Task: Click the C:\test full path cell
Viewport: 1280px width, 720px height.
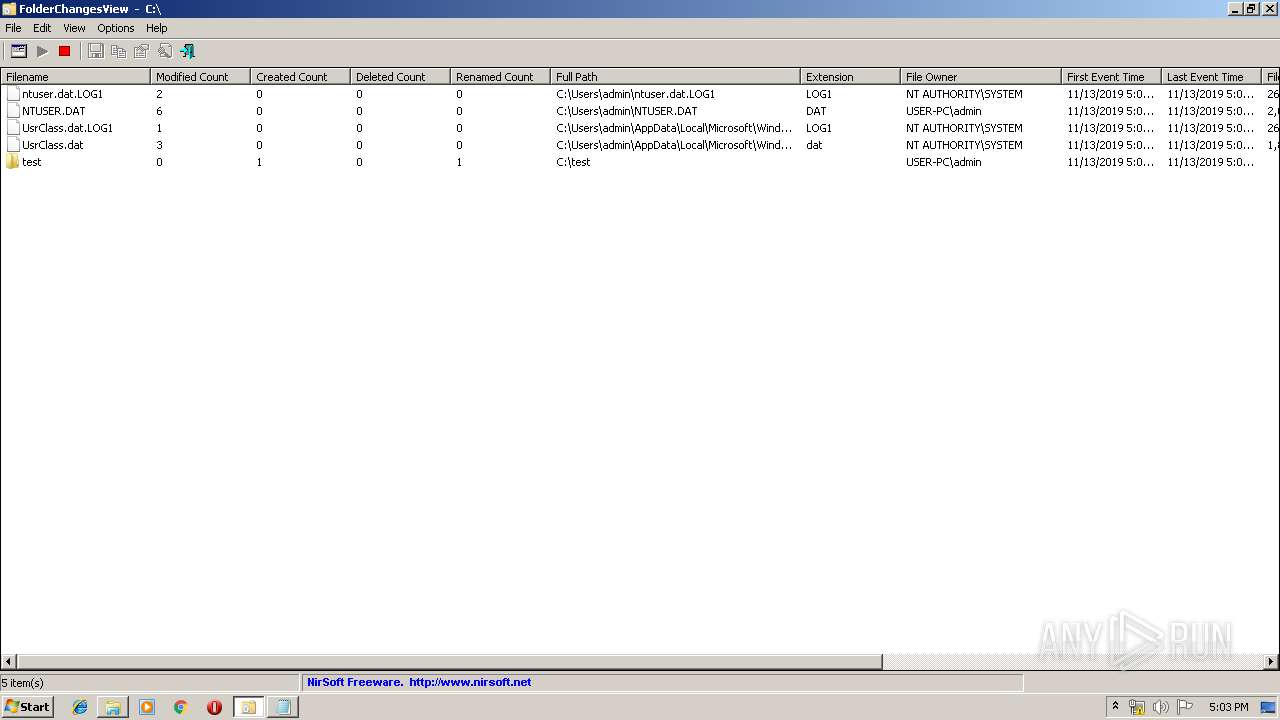Action: pyautogui.click(x=573, y=162)
